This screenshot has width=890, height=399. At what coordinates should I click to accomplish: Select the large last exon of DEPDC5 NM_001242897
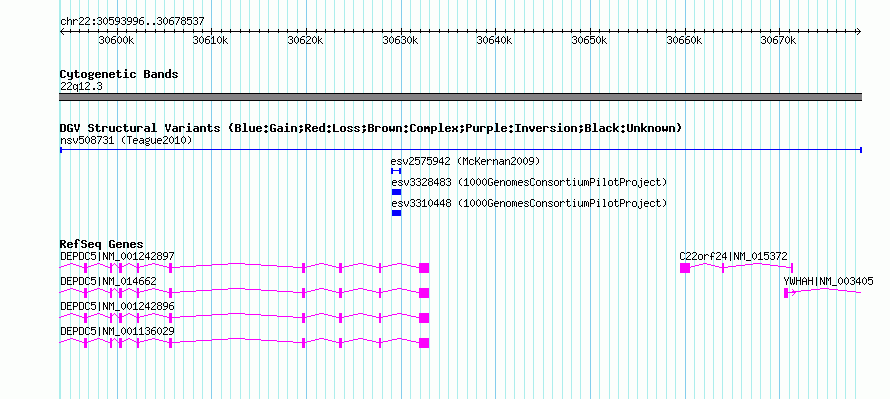(x=424, y=268)
